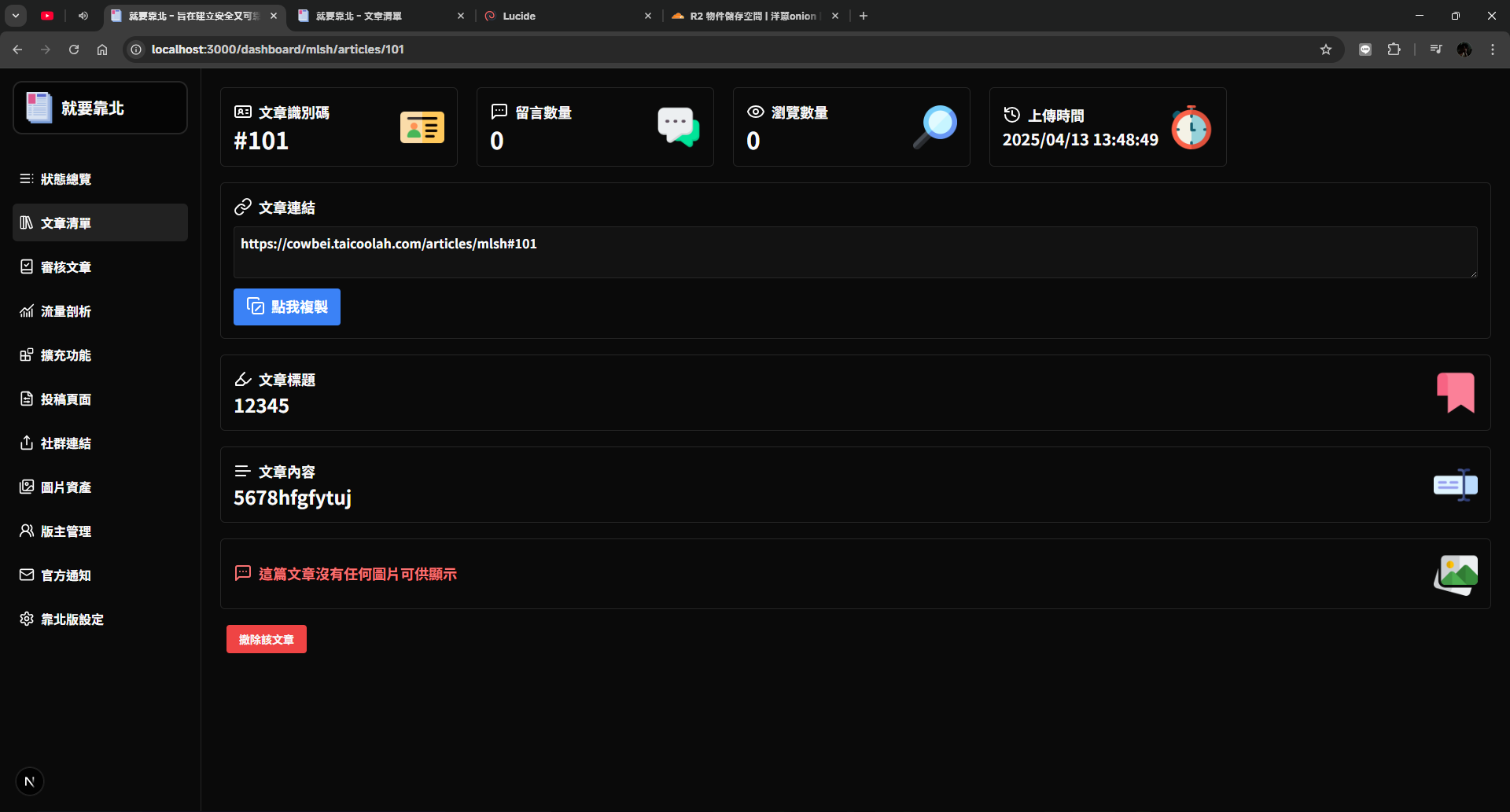Click the article link text field
Viewport: 1510px width, 812px height.
click(855, 252)
